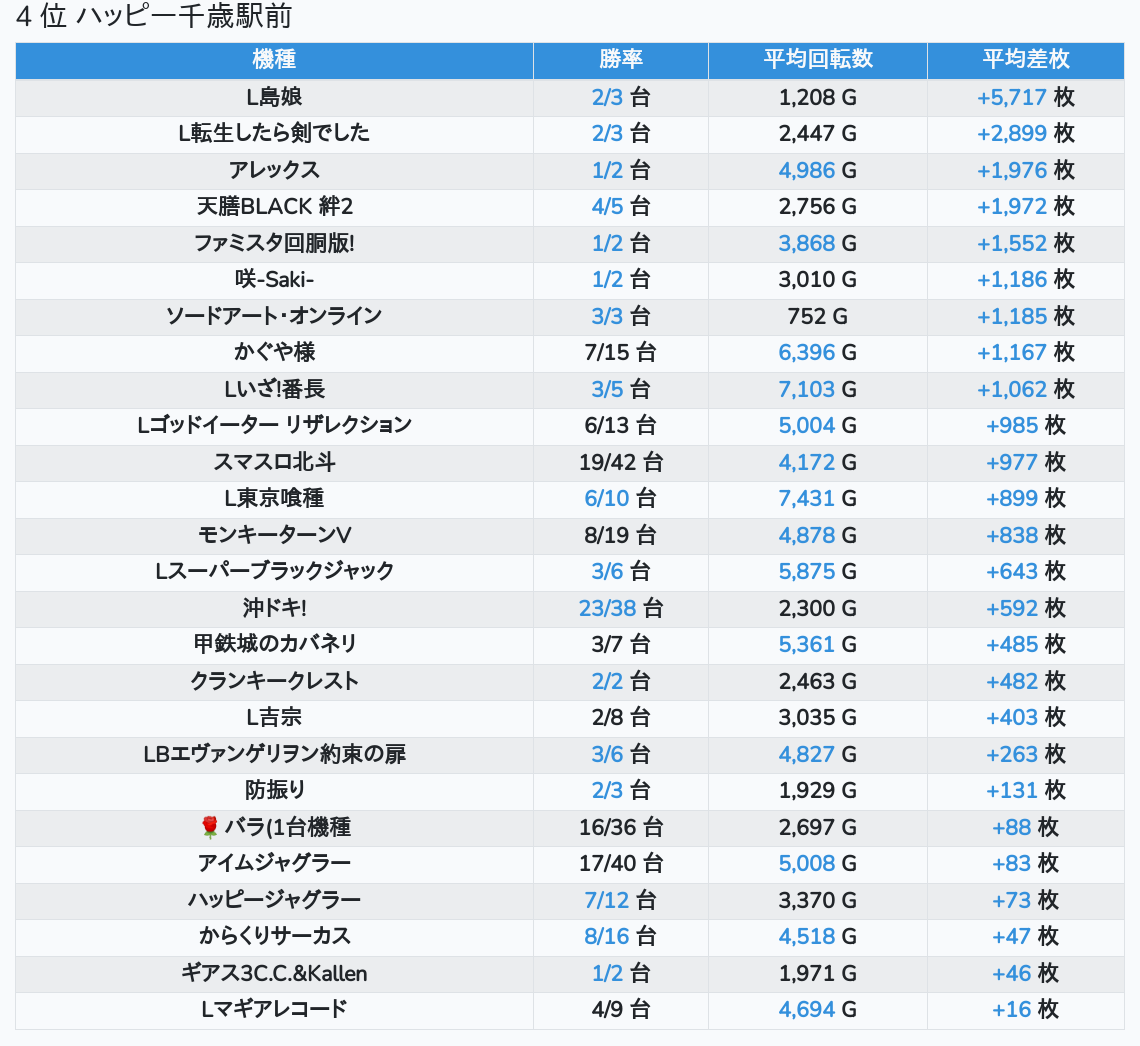Select スマスロ北斗 machine name
The image size is (1140, 1046).
pyautogui.click(x=274, y=462)
